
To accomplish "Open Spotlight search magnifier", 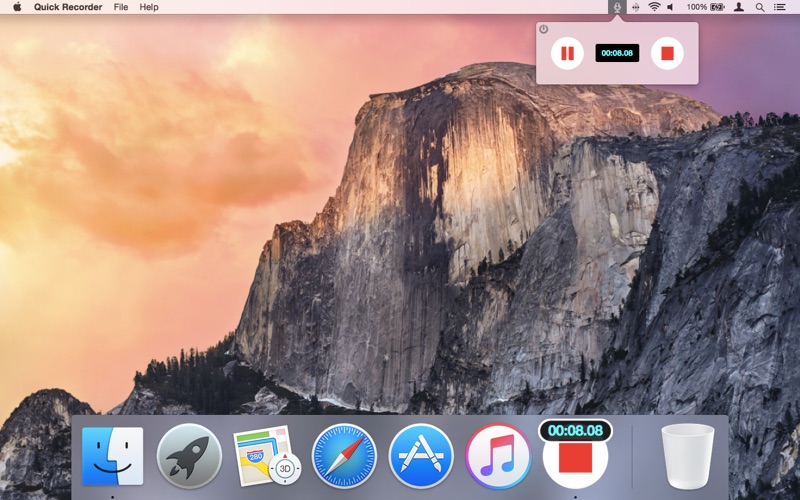I will [x=760, y=7].
